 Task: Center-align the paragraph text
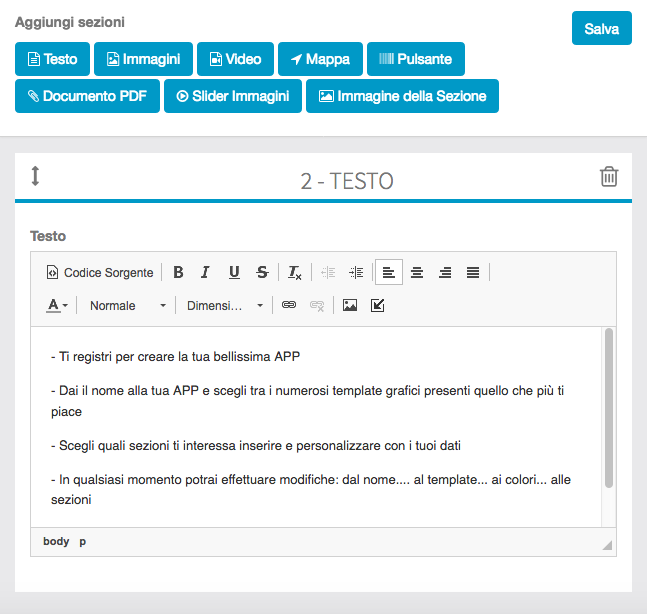click(417, 272)
